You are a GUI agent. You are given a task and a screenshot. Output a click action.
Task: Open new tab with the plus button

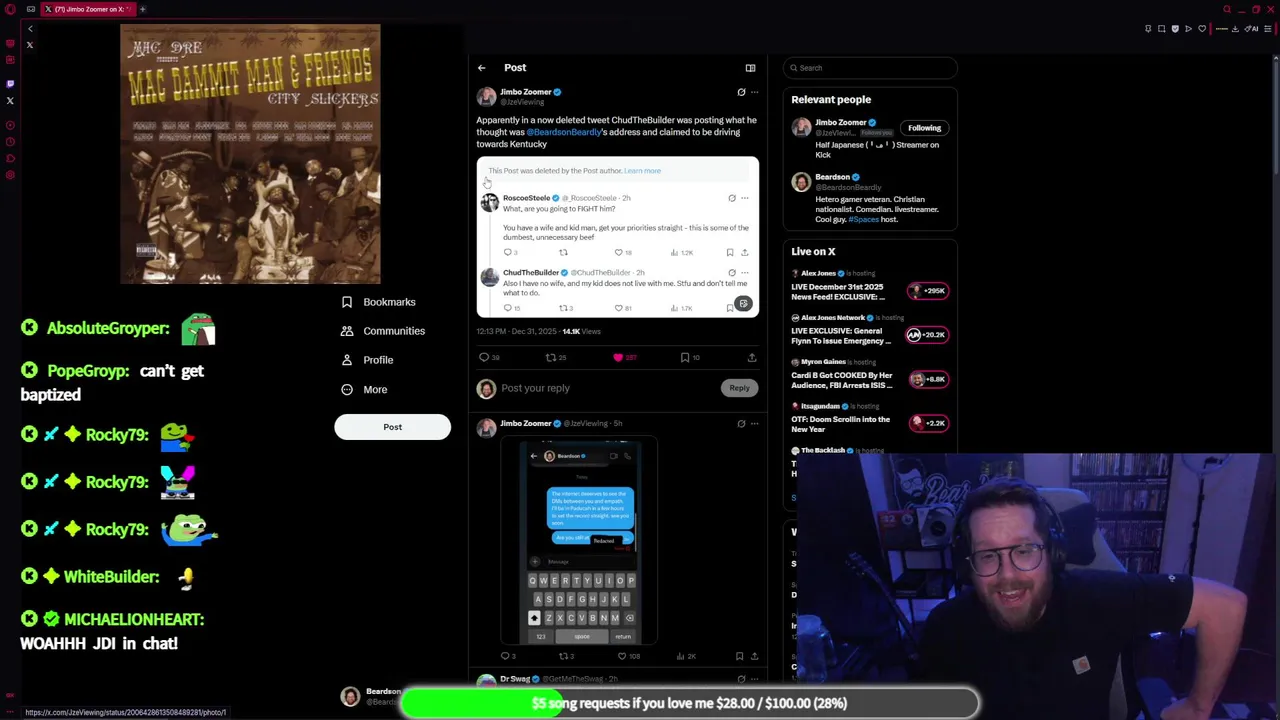pyautogui.click(x=142, y=9)
